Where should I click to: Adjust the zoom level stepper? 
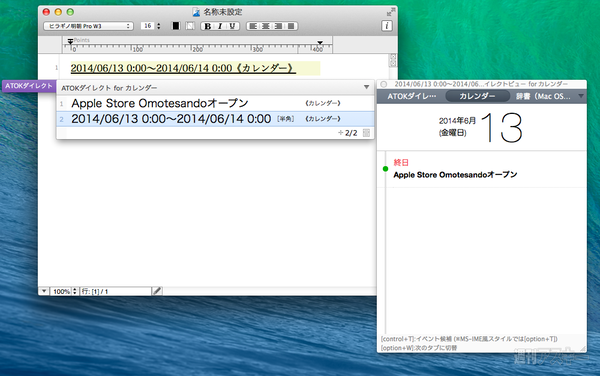(x=75, y=291)
